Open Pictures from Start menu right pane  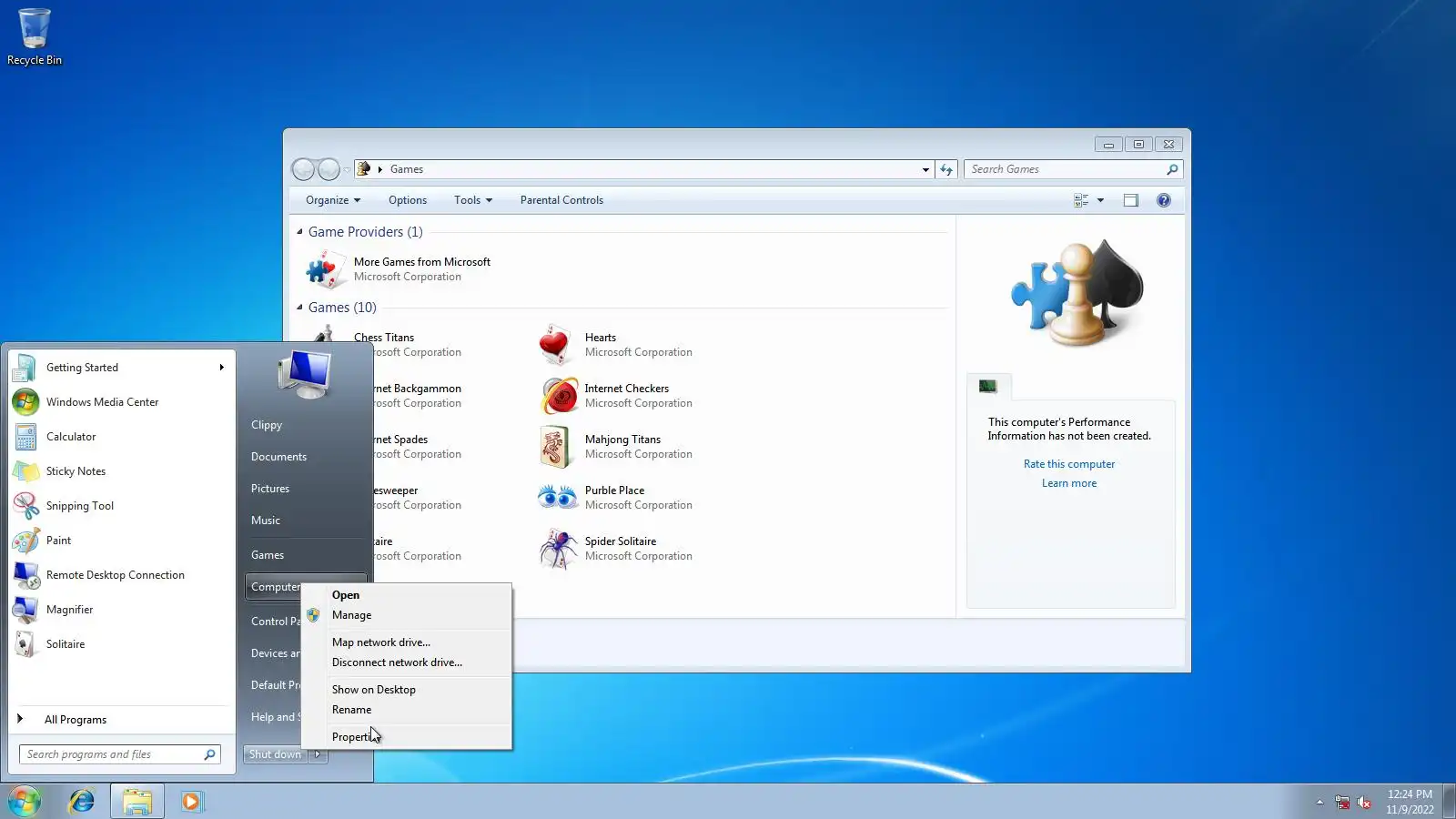[x=270, y=489]
